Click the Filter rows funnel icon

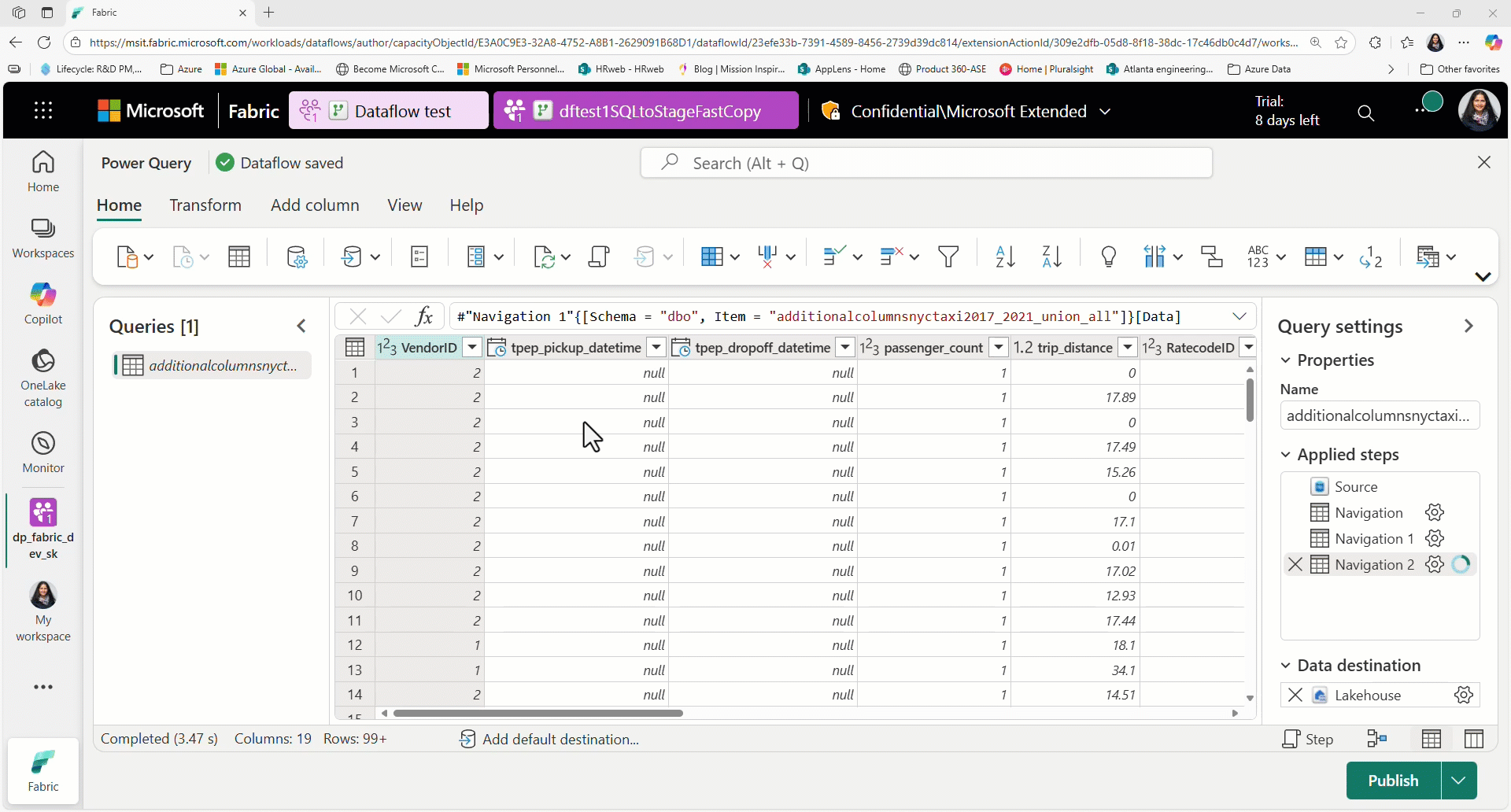tap(948, 257)
